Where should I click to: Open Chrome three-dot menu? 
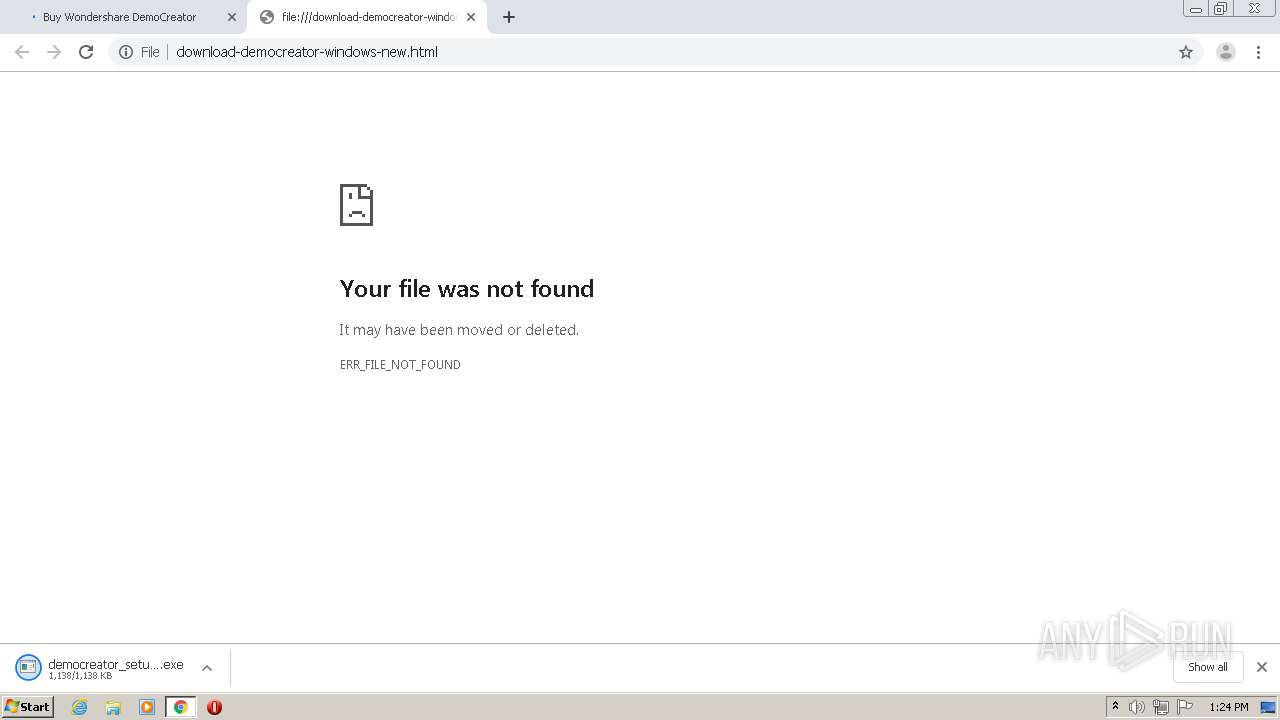(1259, 52)
